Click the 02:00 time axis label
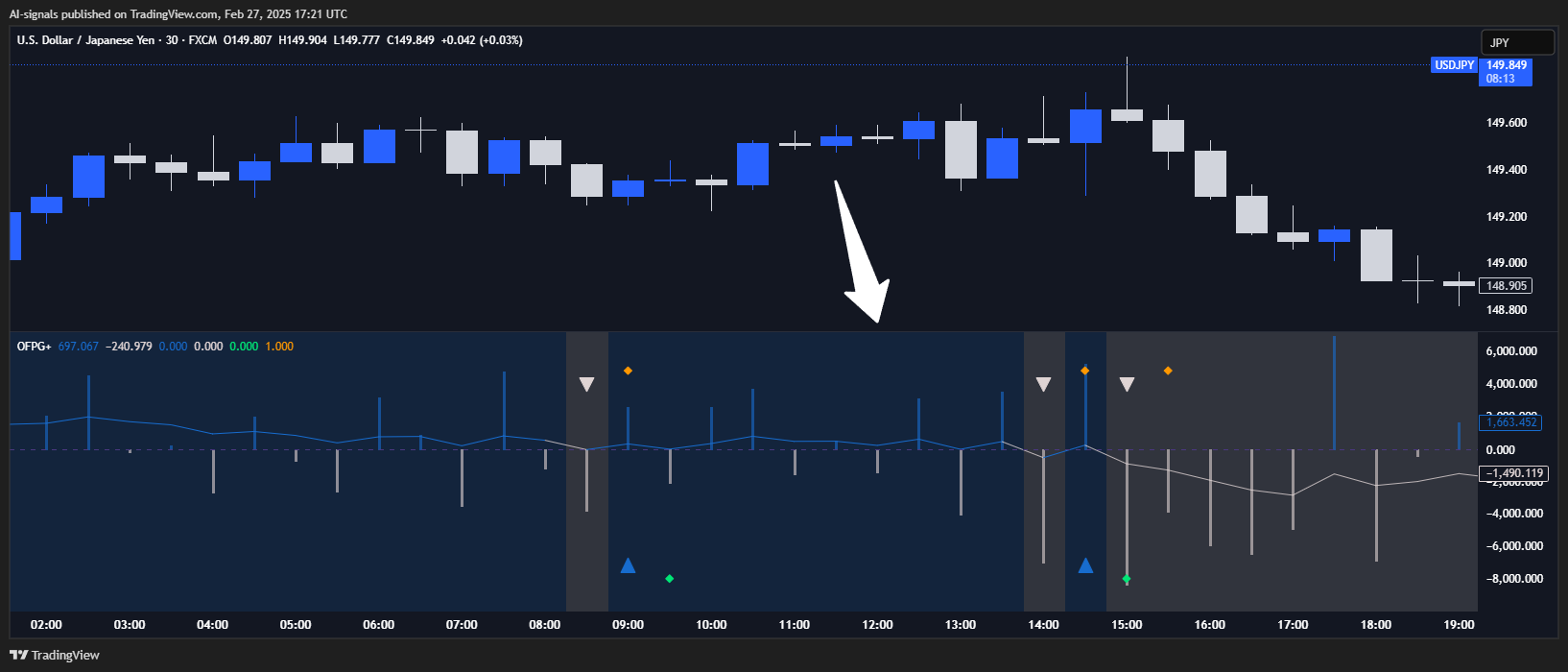 46,625
